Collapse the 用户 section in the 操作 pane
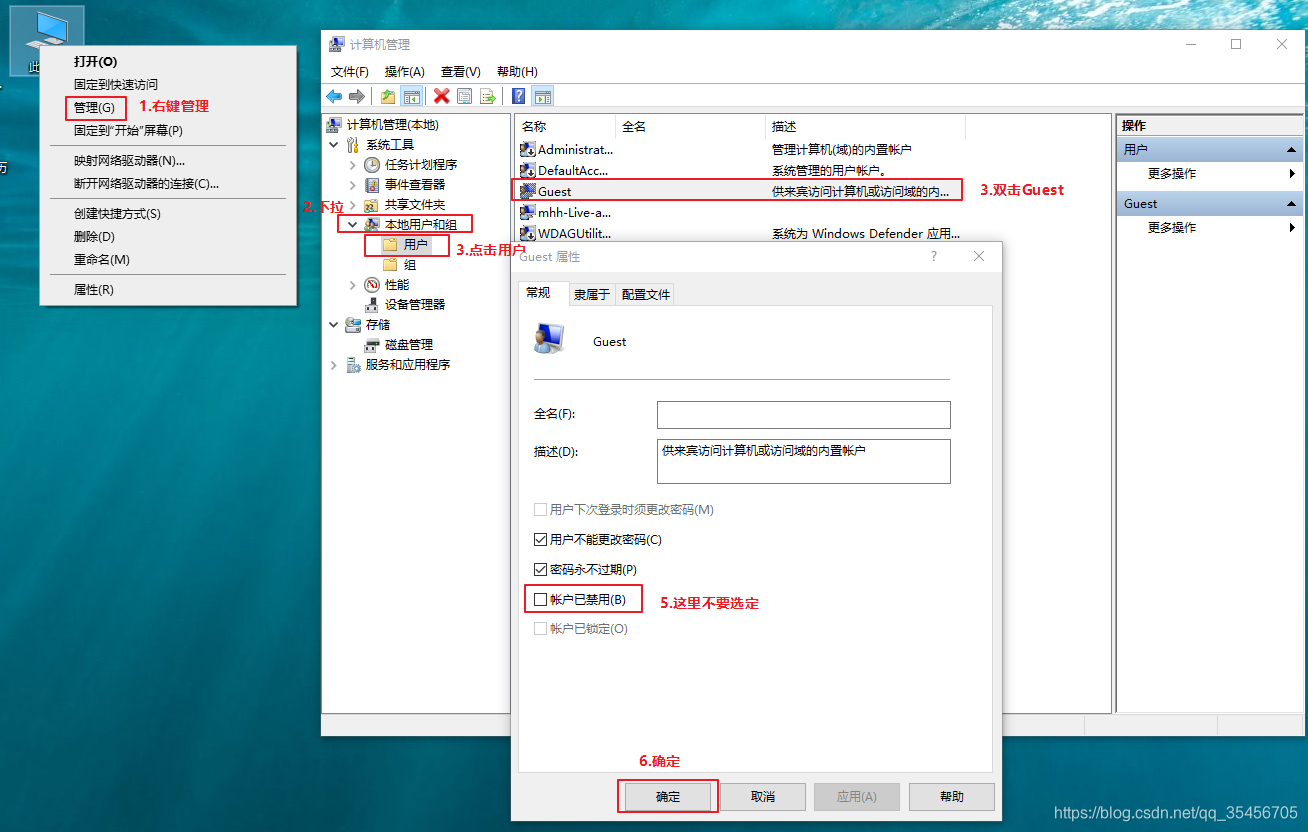 pos(1292,149)
